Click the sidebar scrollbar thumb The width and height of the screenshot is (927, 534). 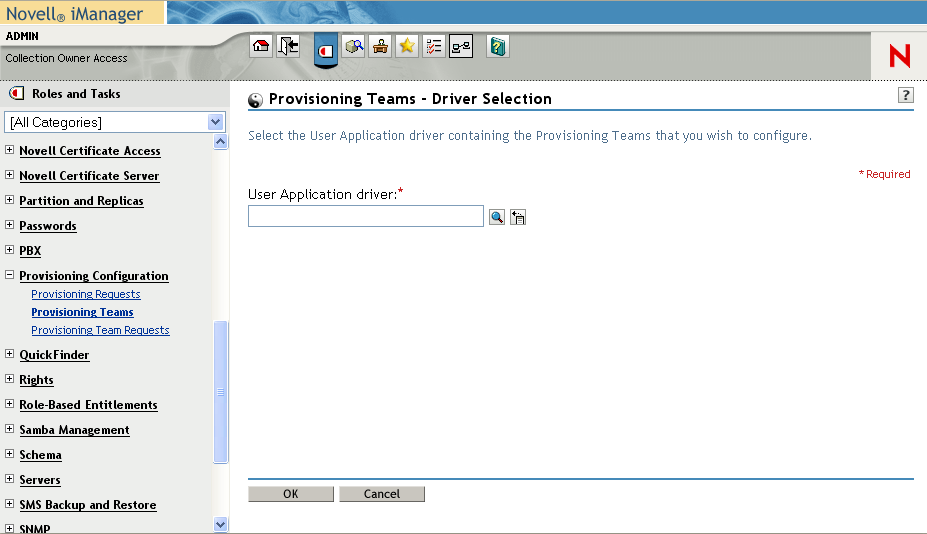221,392
